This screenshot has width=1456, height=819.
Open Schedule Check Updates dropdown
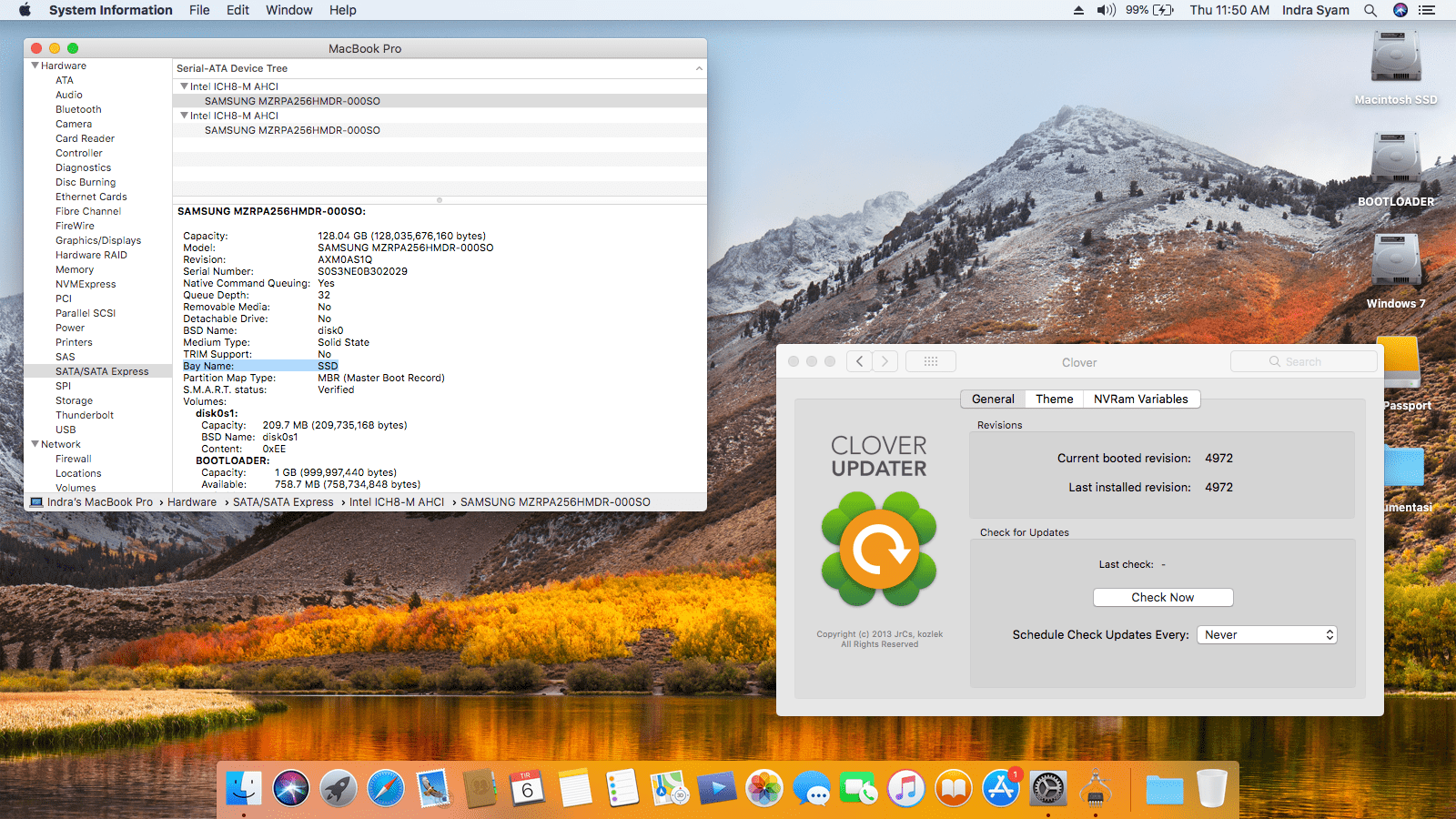click(1267, 634)
